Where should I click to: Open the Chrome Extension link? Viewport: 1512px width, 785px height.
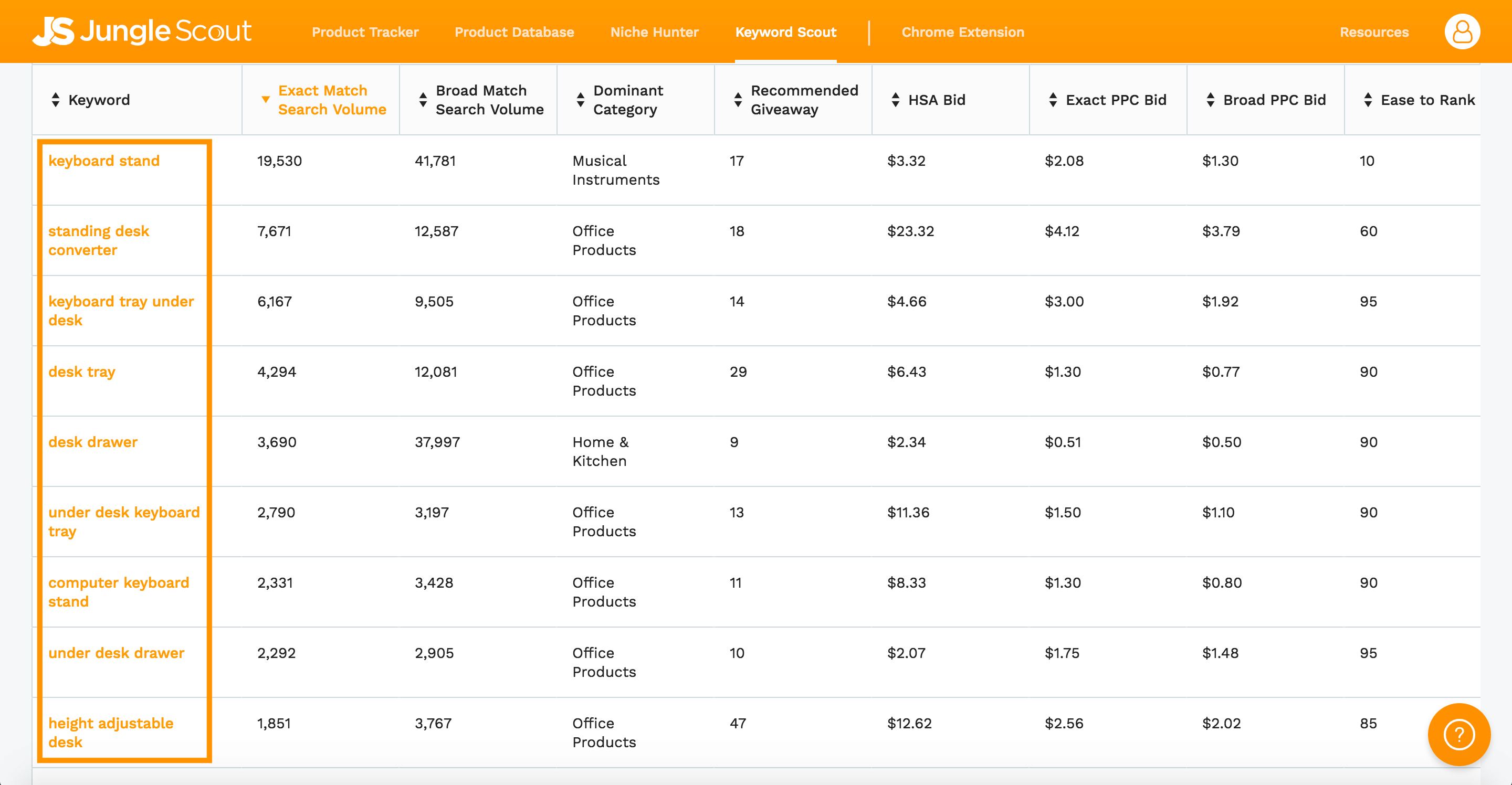coord(963,32)
